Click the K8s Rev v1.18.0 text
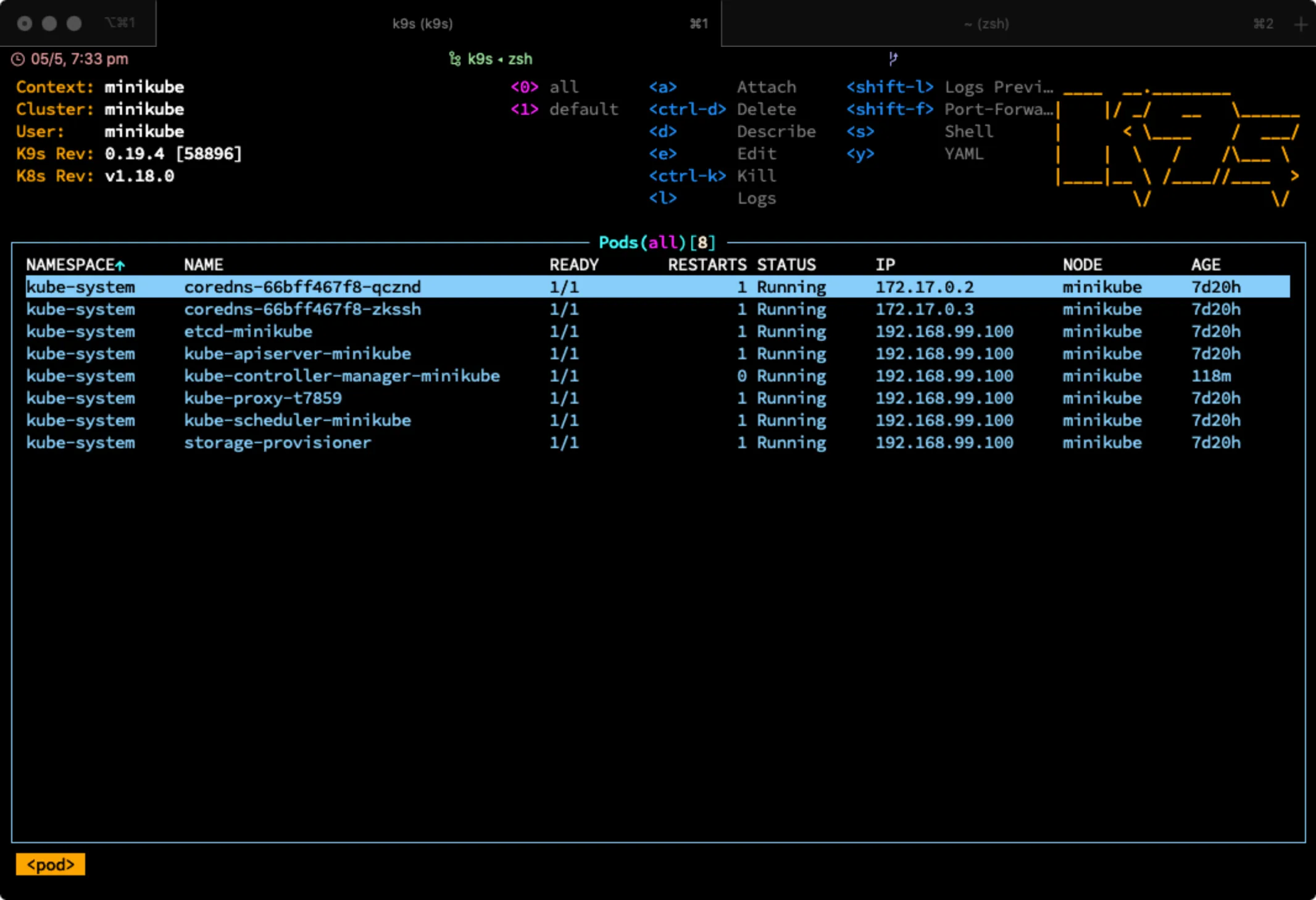This screenshot has height=900, width=1316. 95,176
